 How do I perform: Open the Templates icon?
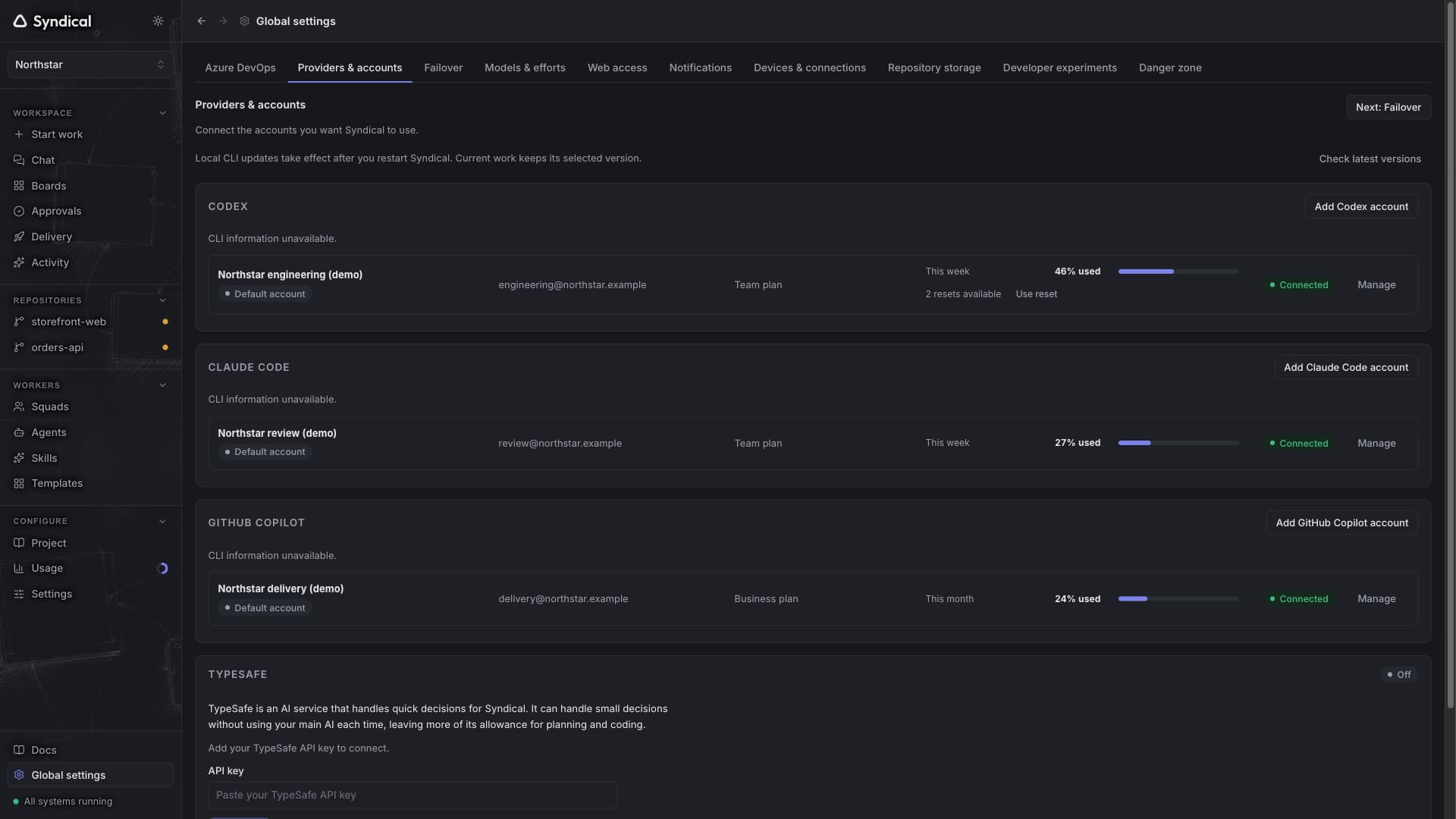point(19,483)
